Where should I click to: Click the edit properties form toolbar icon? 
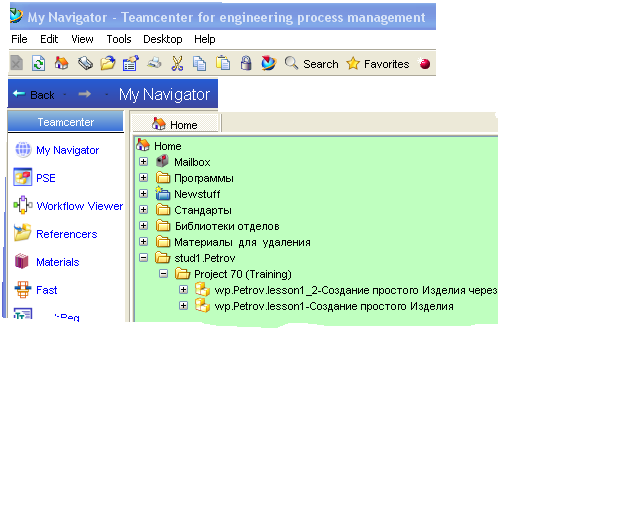(131, 63)
